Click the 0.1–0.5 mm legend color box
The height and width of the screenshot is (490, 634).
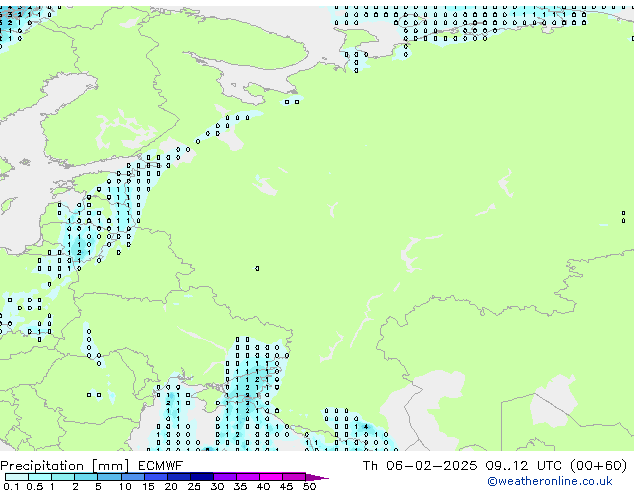click(17, 477)
